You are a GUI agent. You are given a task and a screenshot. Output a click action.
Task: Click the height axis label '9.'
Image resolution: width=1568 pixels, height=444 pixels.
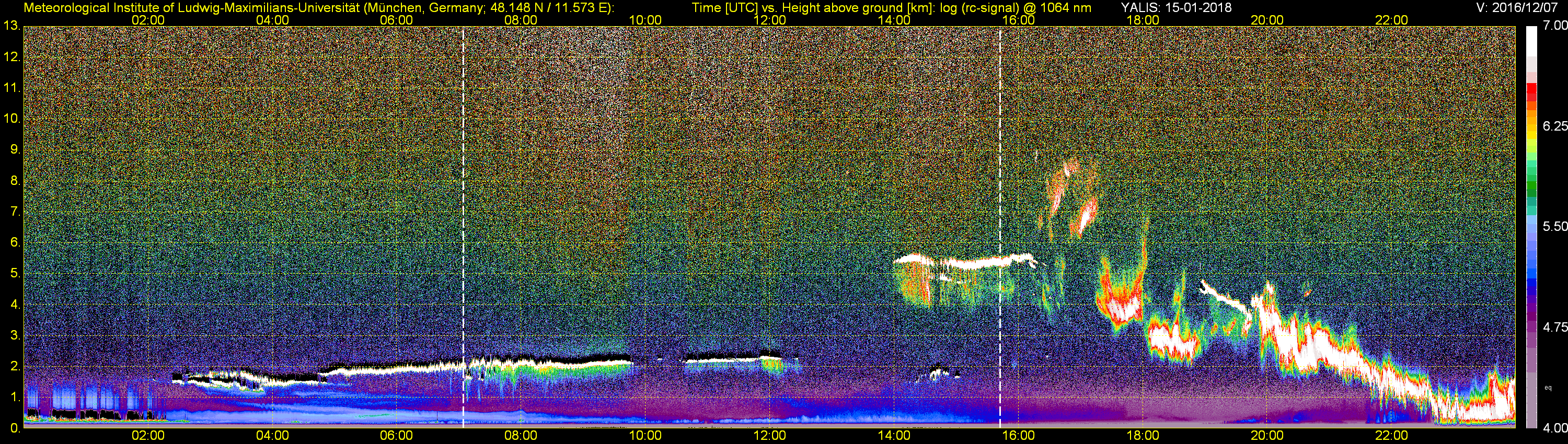pyautogui.click(x=15, y=149)
